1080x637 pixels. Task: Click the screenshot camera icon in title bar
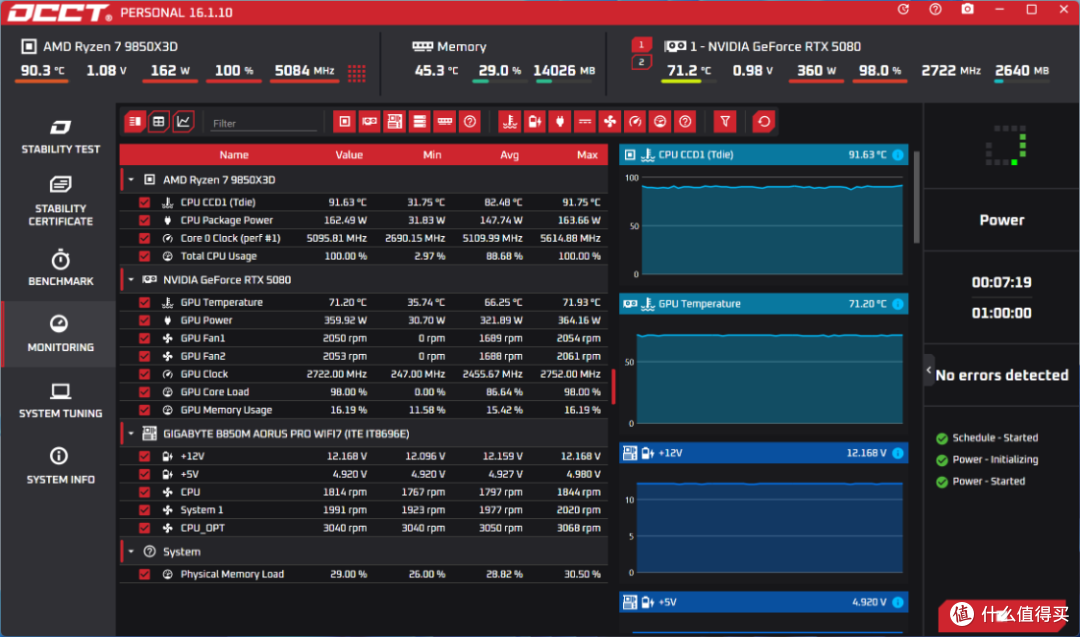[x=968, y=10]
